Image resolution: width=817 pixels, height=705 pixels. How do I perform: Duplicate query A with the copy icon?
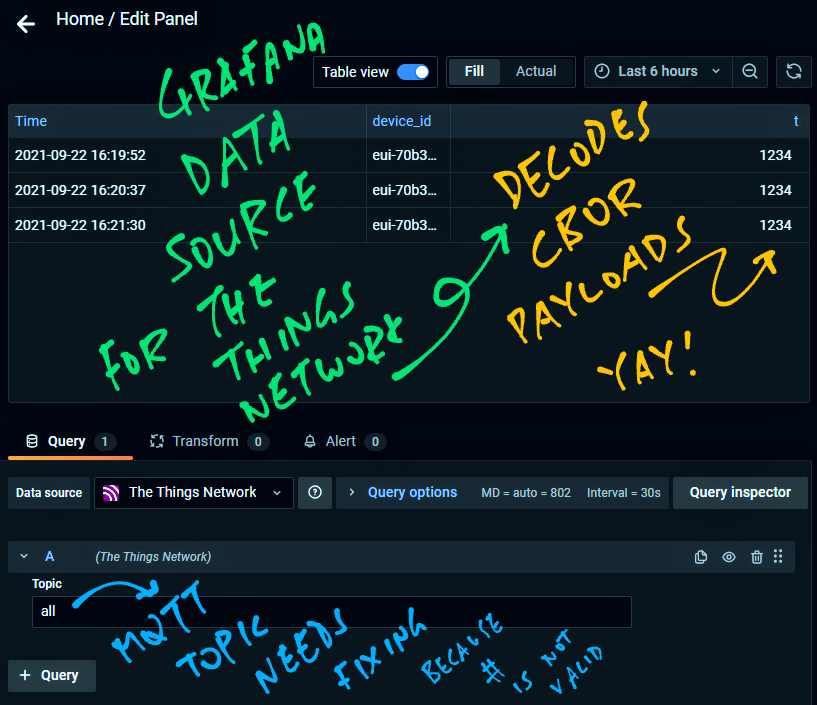(x=701, y=557)
